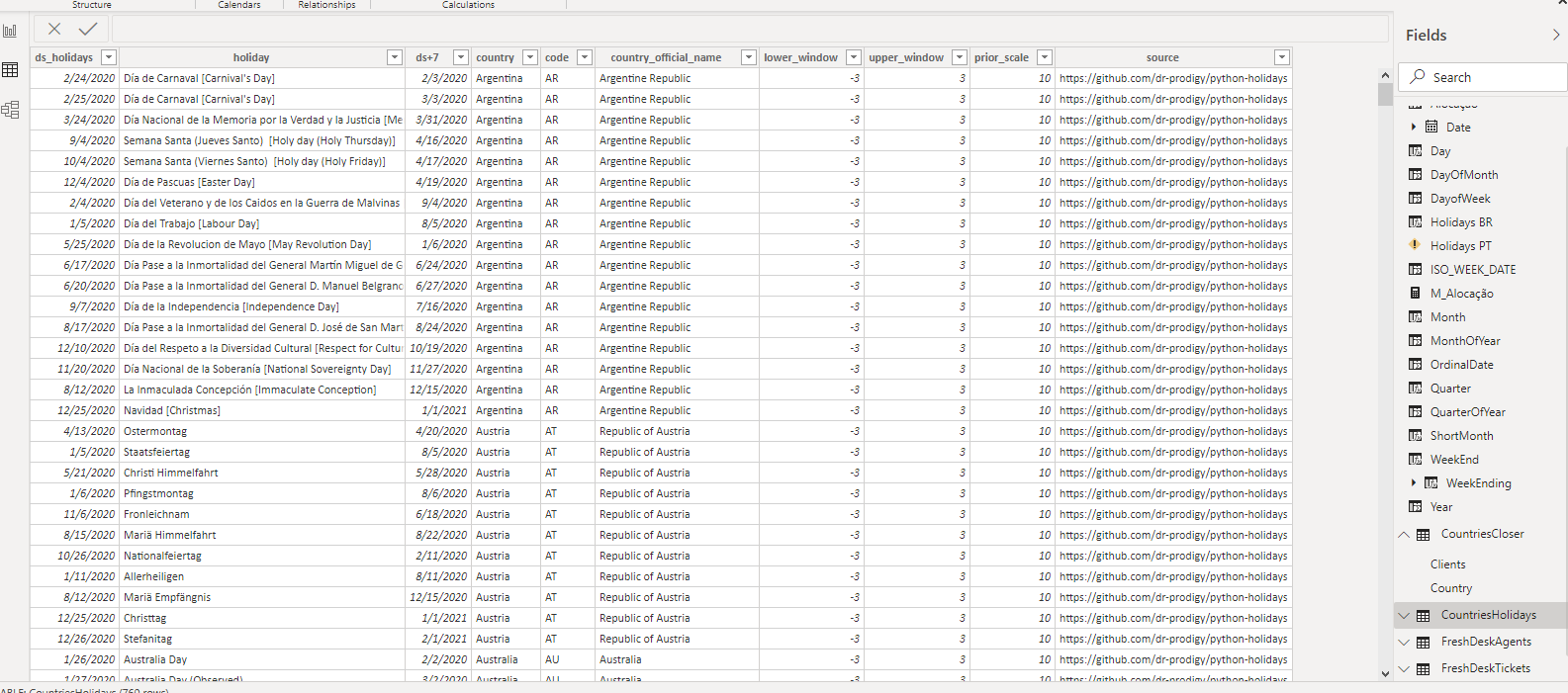Viewport: 1568px width, 693px height.
Task: Expand the FreshDeskTickets table
Action: tap(1404, 668)
